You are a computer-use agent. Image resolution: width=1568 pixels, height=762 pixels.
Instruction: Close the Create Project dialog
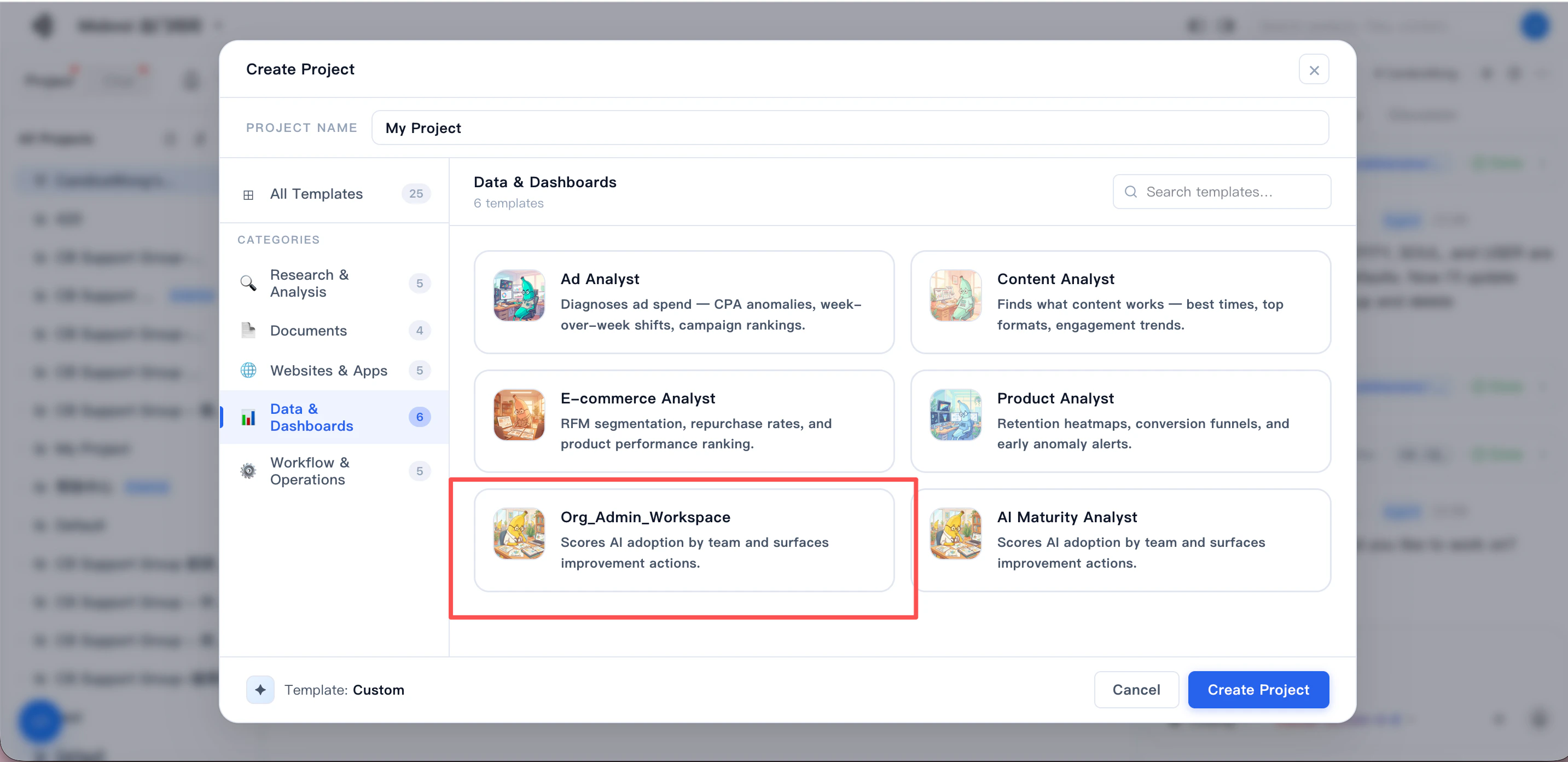pyautogui.click(x=1314, y=70)
